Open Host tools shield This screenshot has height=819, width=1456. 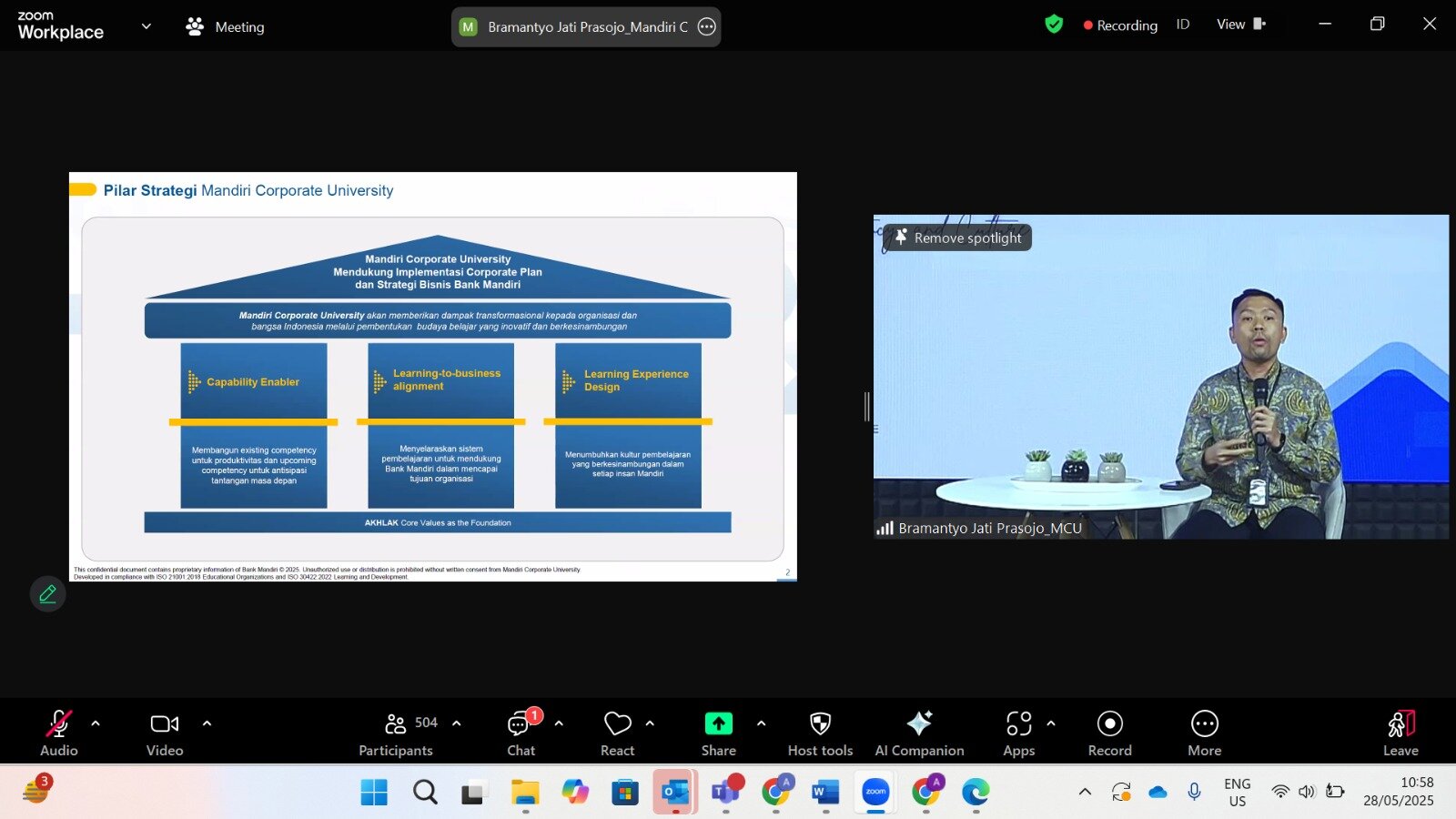coord(821,733)
